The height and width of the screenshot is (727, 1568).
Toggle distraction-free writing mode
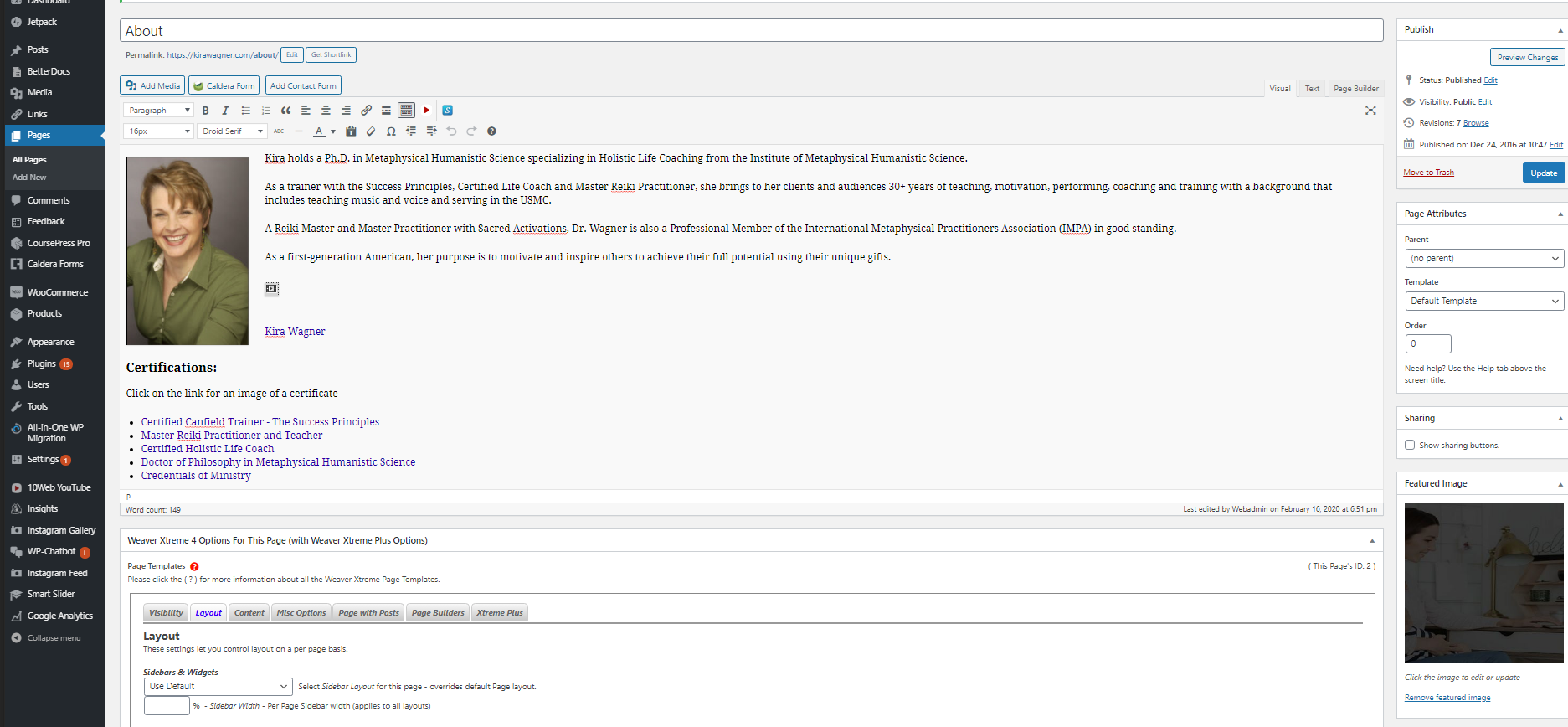[x=1370, y=111]
